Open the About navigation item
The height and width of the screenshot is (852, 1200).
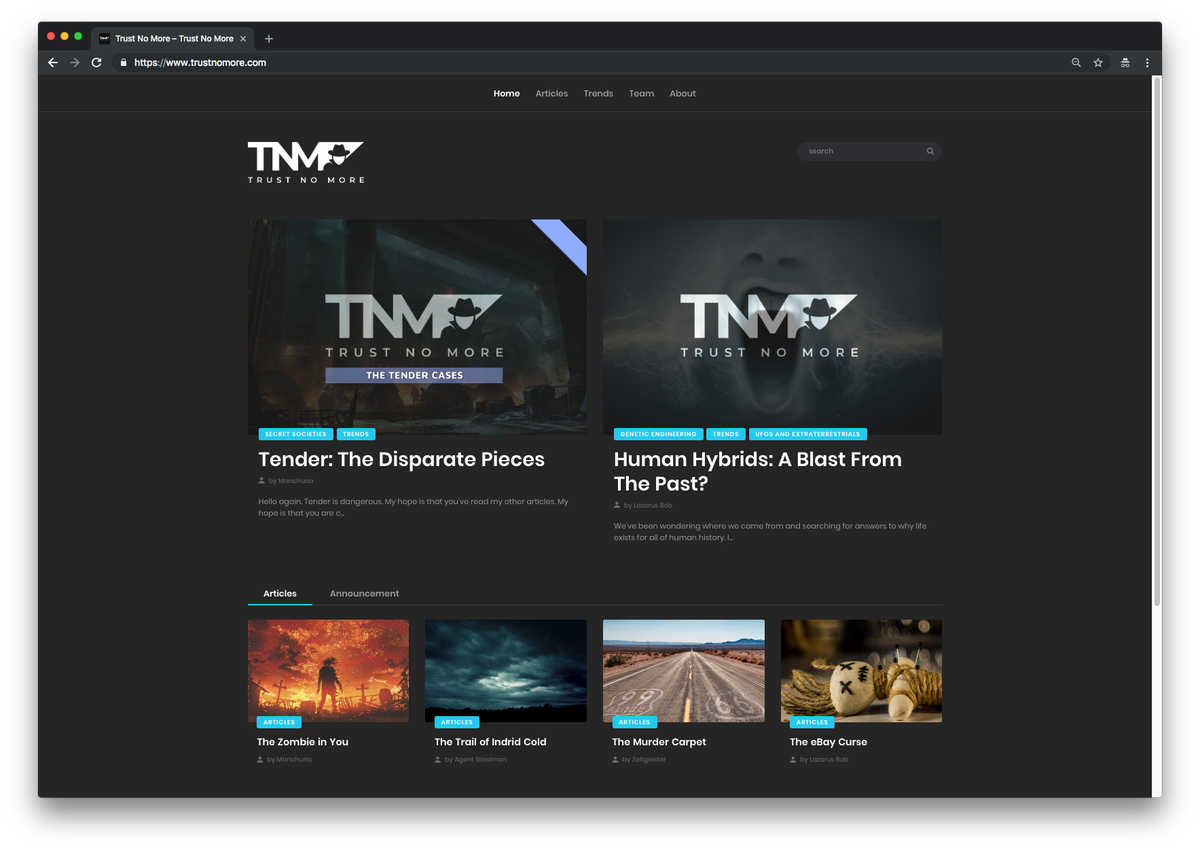(683, 93)
